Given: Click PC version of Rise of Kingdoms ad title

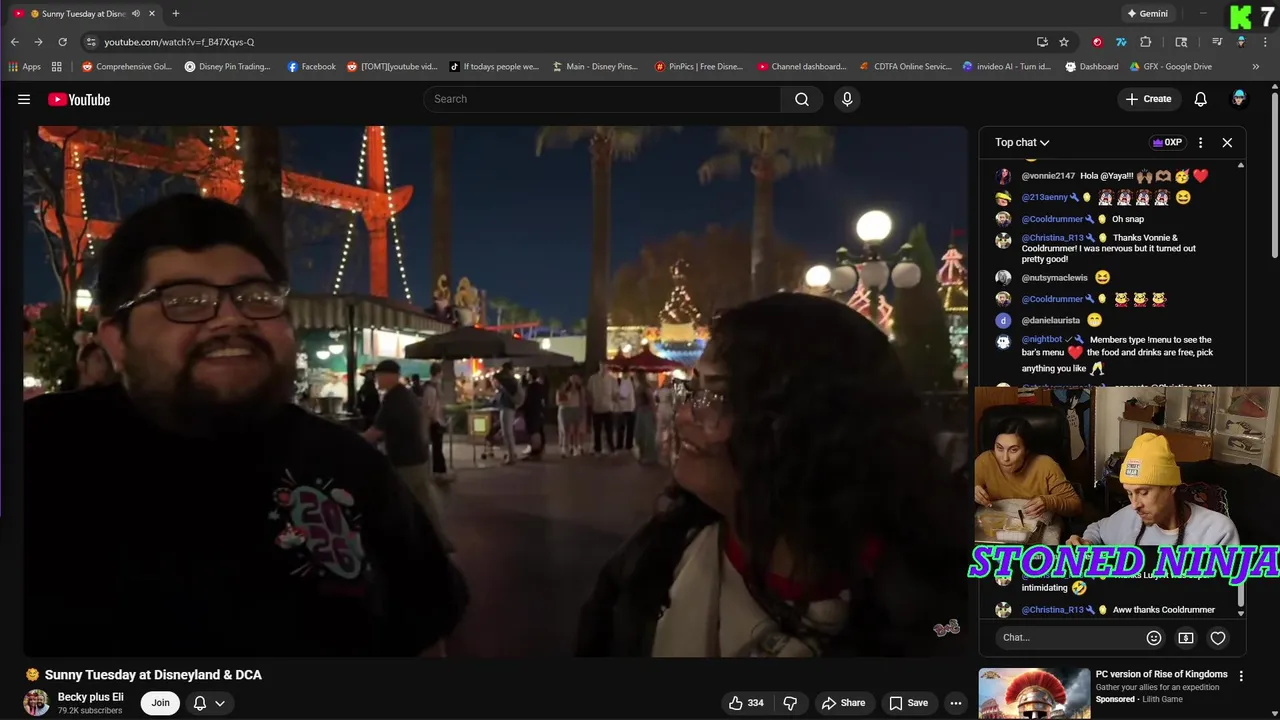Looking at the screenshot, I should coord(1161,674).
